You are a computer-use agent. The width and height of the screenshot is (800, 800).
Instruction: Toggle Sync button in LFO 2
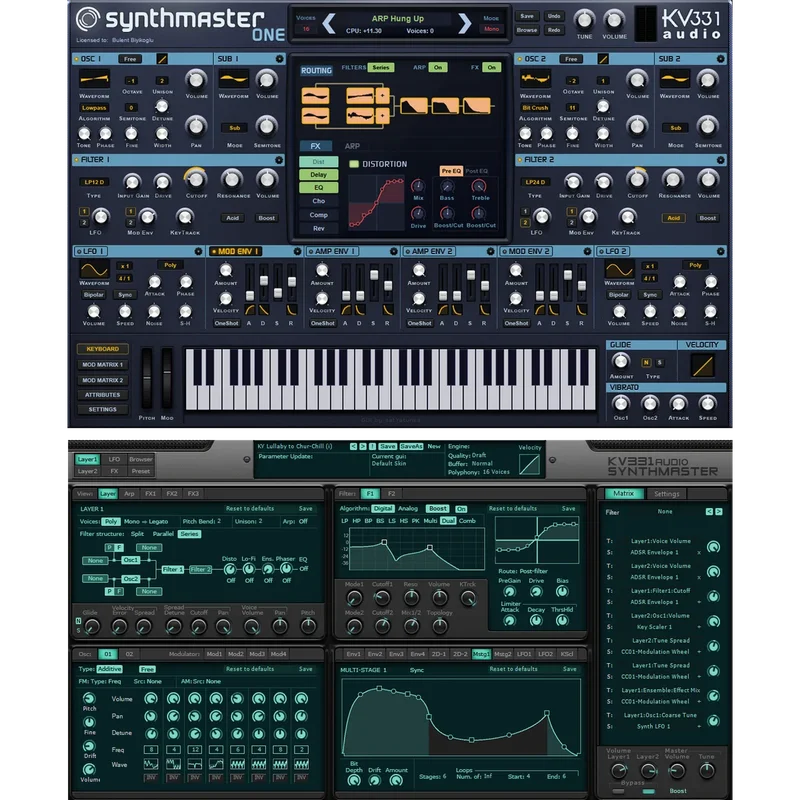[650, 295]
